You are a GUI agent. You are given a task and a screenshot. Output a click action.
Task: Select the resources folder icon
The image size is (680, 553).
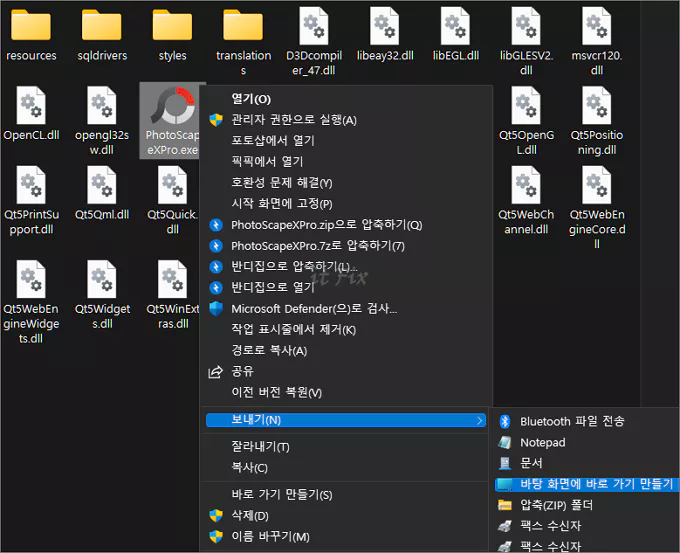click(x=31, y=26)
